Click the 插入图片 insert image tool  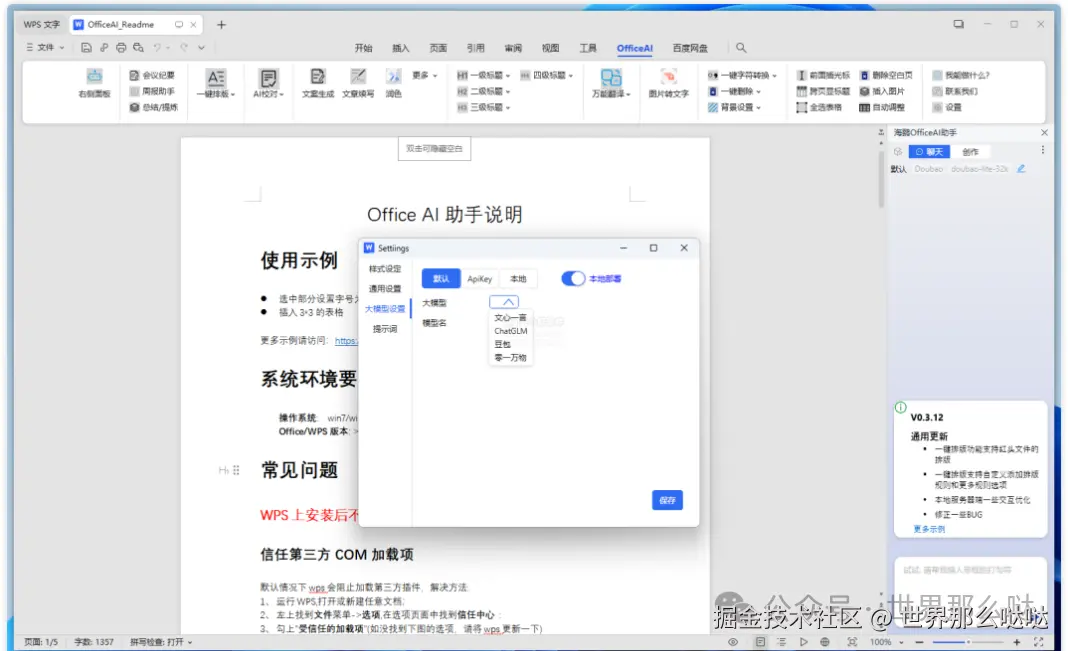(x=881, y=91)
